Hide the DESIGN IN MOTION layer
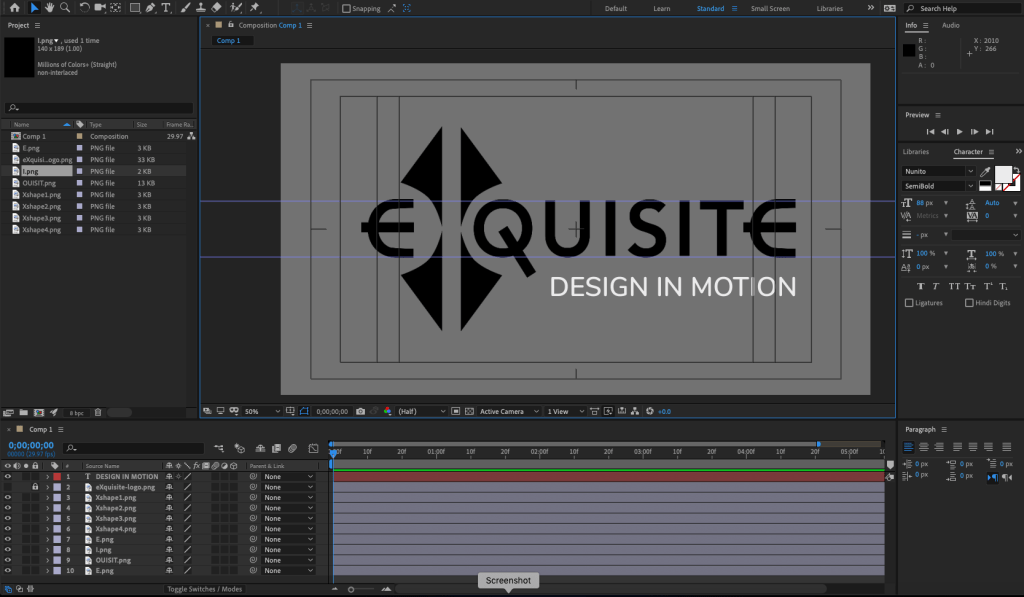Image resolution: width=1024 pixels, height=597 pixels. point(8,477)
